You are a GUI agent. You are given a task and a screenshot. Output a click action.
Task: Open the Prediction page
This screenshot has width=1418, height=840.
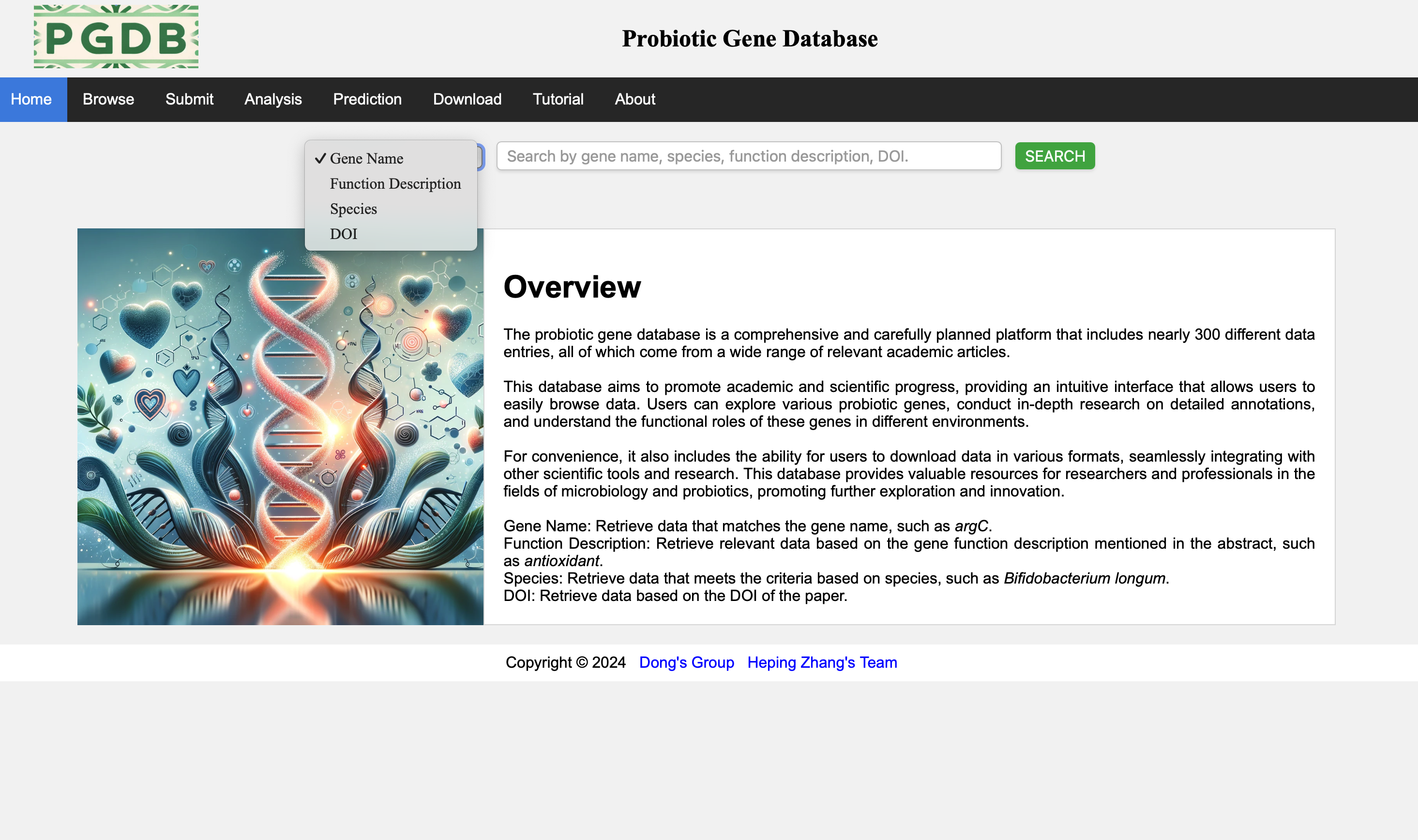click(x=367, y=99)
